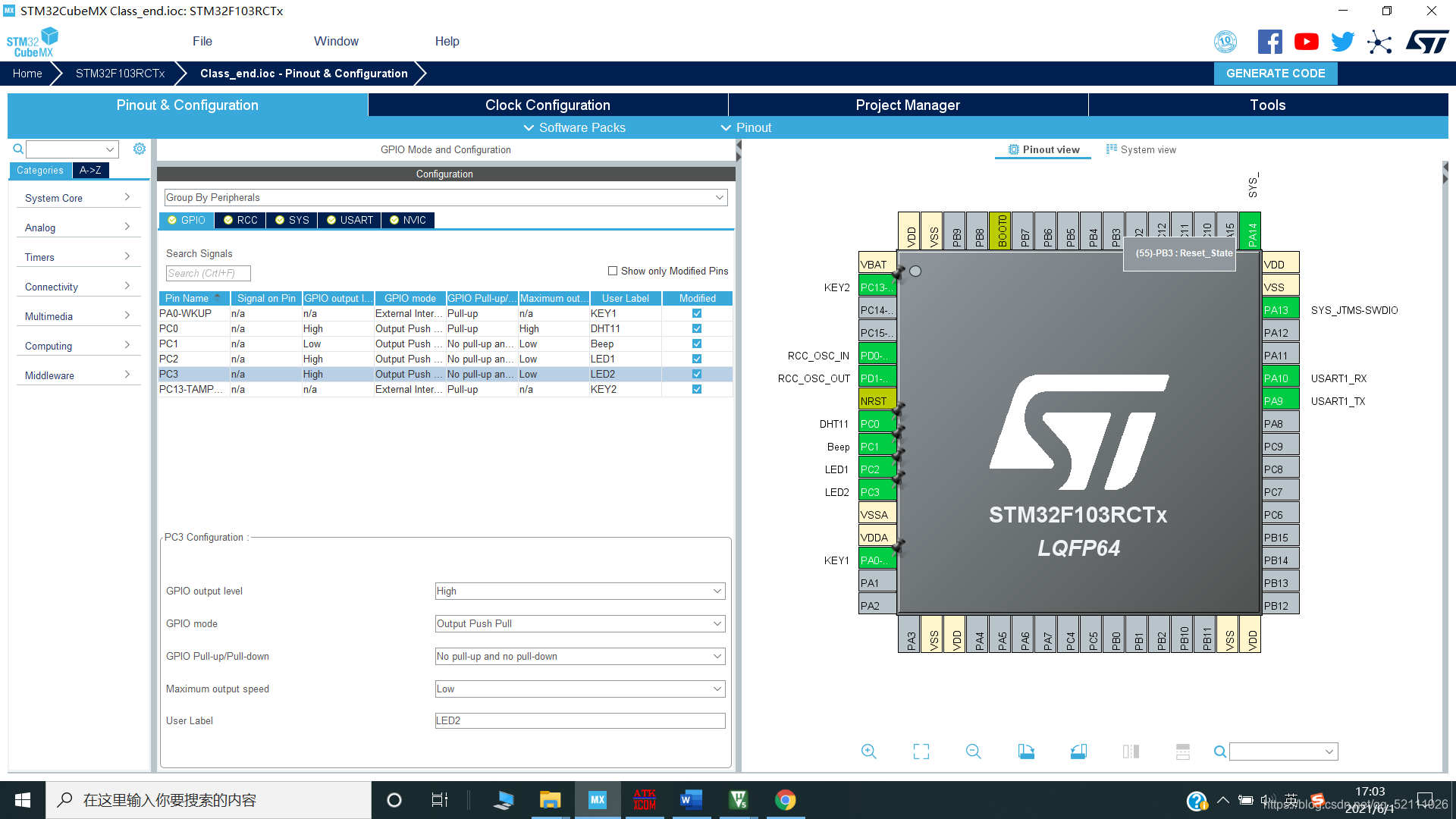This screenshot has height=819, width=1456.
Task: Click the PC3 pin on the chip
Action: 877,491
